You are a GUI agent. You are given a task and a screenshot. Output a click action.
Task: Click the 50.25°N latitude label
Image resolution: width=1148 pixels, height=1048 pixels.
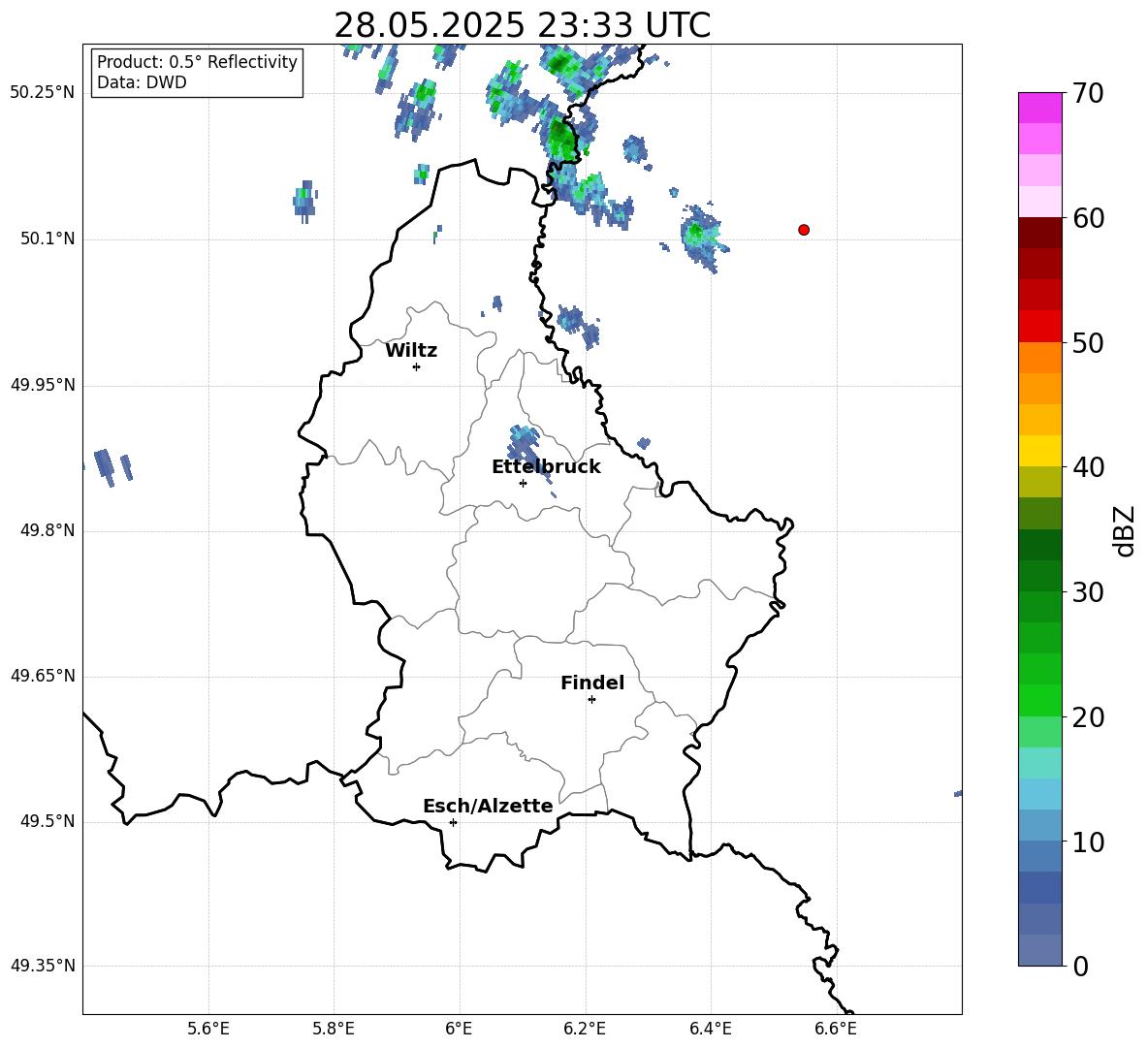point(42,93)
